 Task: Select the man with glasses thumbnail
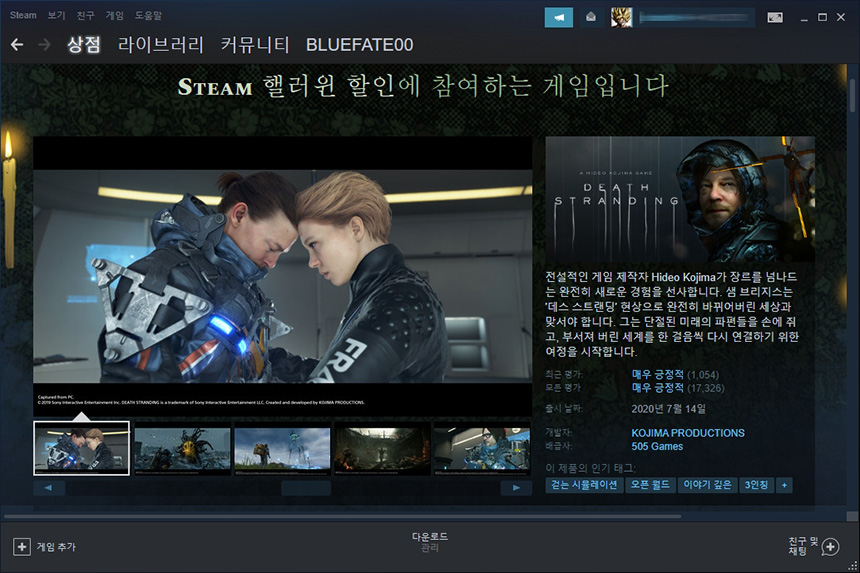(482, 448)
